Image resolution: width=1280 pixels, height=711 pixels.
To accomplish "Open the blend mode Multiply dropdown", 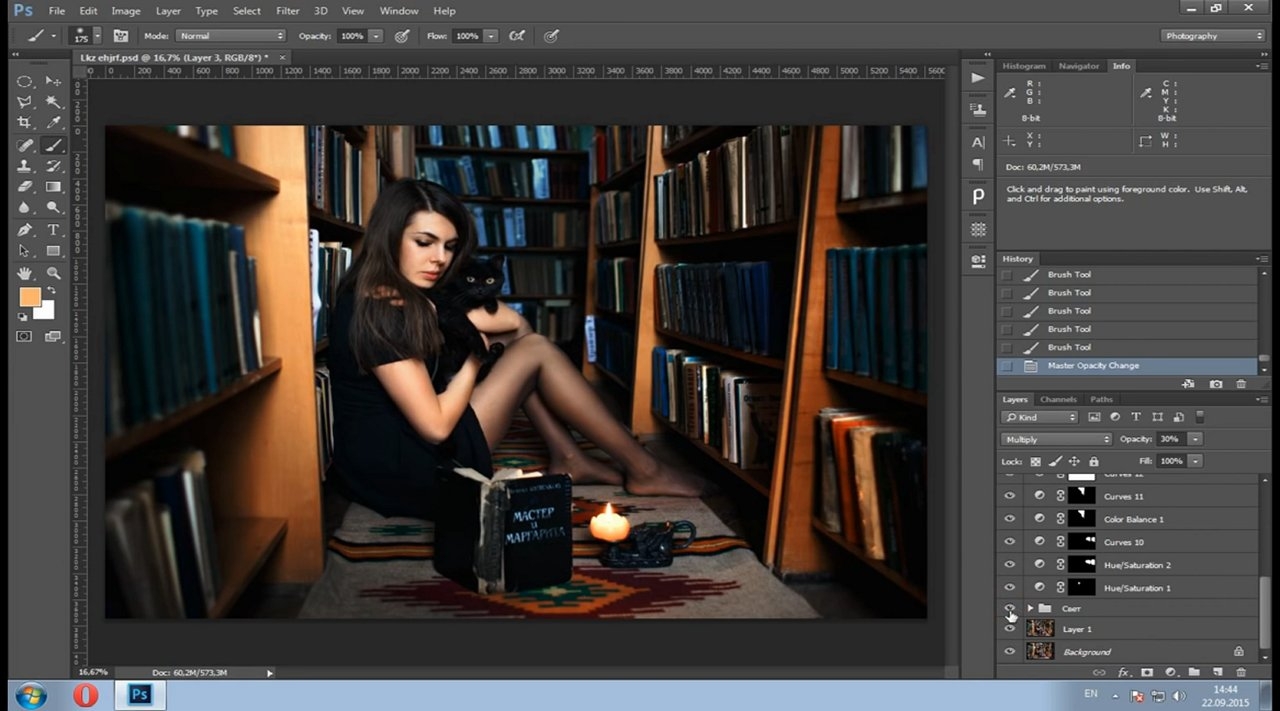I will click(1056, 439).
